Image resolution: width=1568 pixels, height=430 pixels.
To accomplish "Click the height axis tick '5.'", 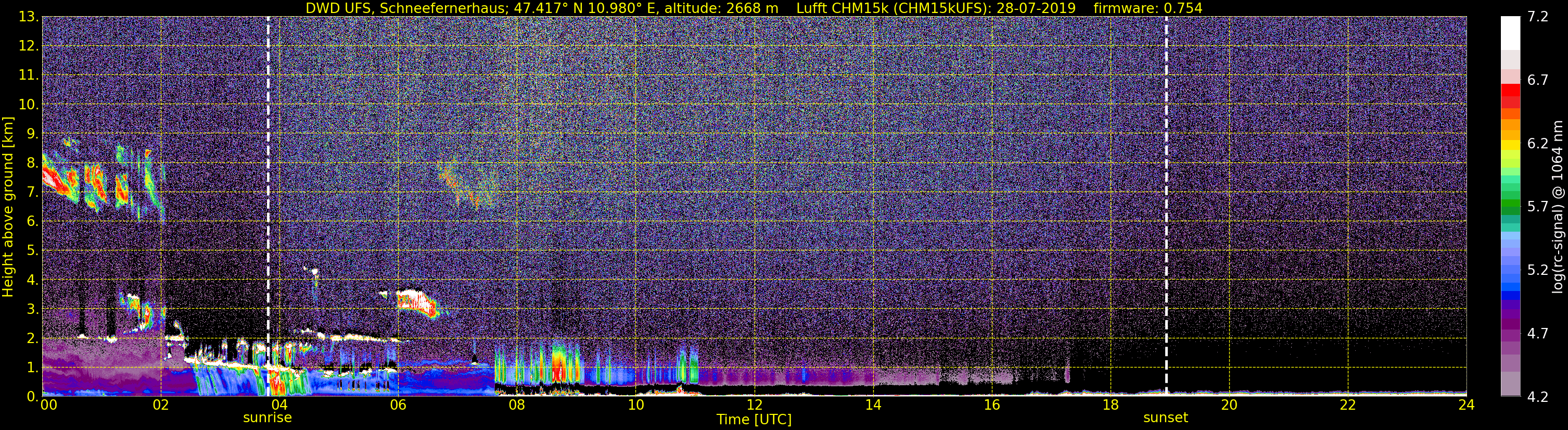I will [32, 251].
